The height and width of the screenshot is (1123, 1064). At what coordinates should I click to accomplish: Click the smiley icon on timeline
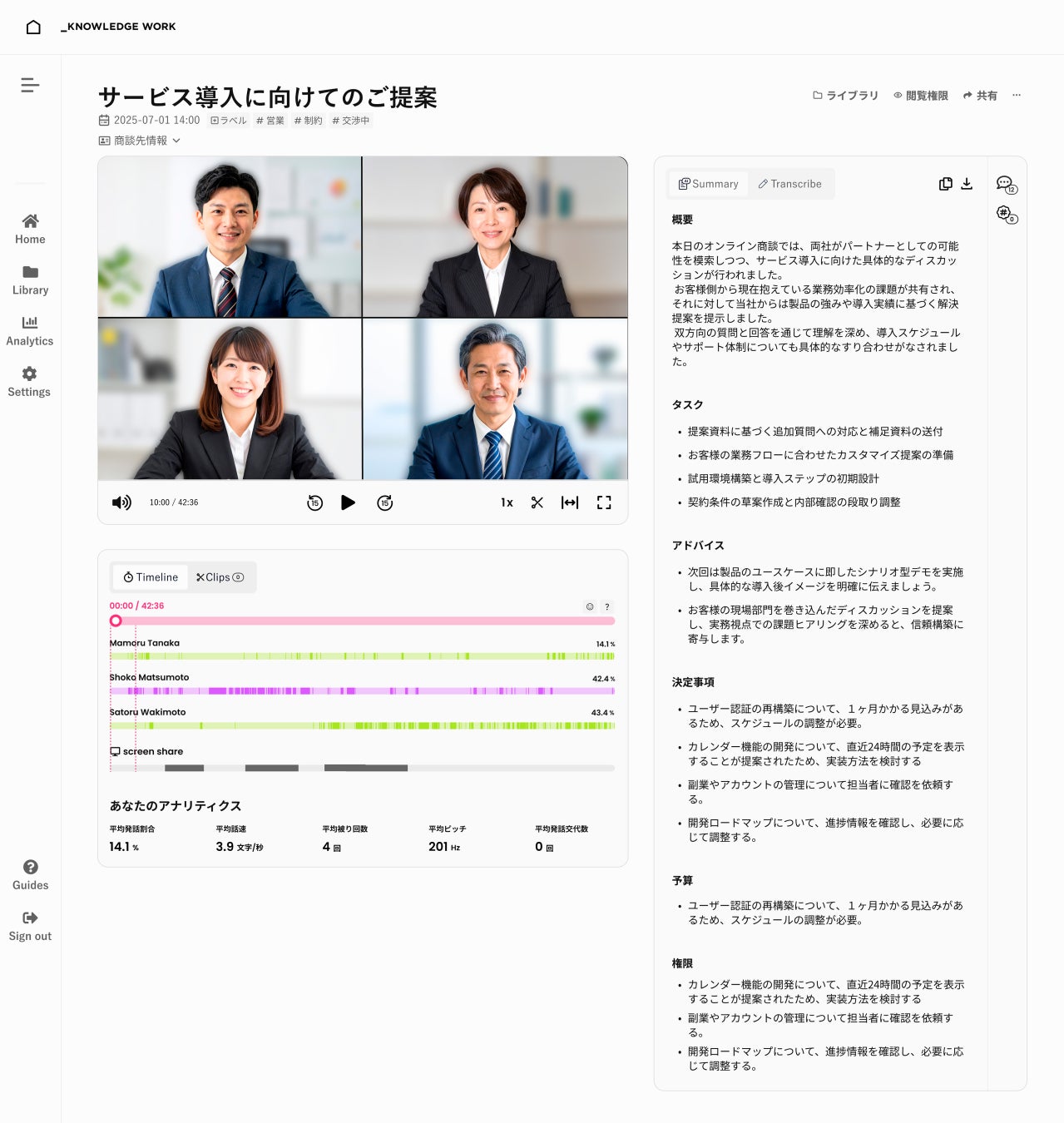point(590,606)
